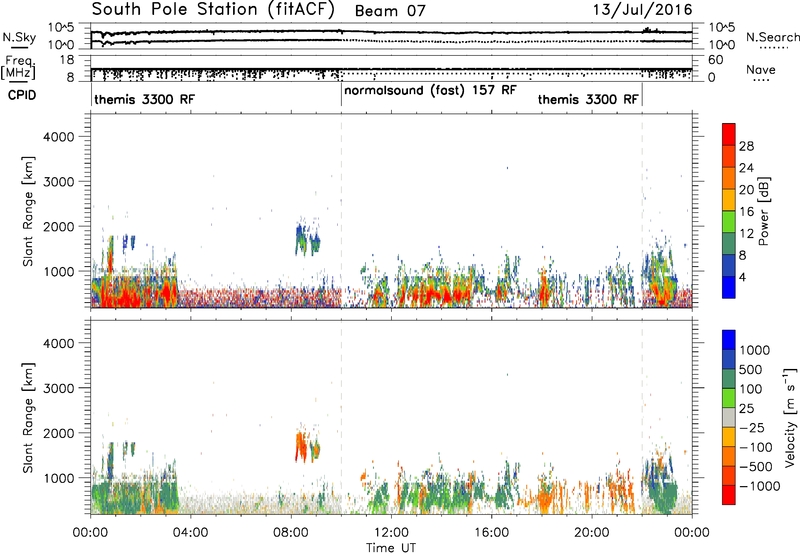Click the lower panel 'Slant Range [km]' label
Screen dimensions: 800x554
click(x=28, y=418)
